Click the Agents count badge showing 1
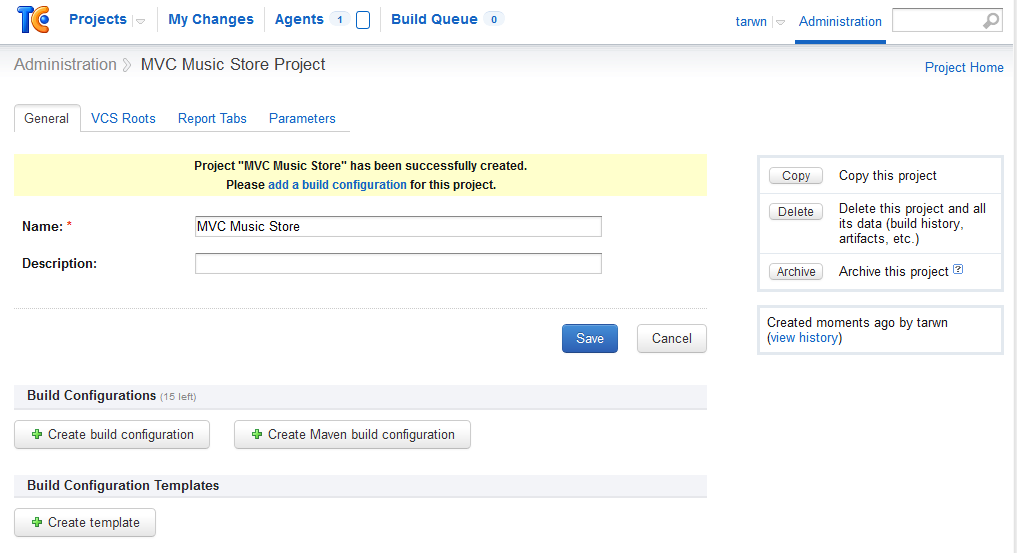 (x=339, y=19)
